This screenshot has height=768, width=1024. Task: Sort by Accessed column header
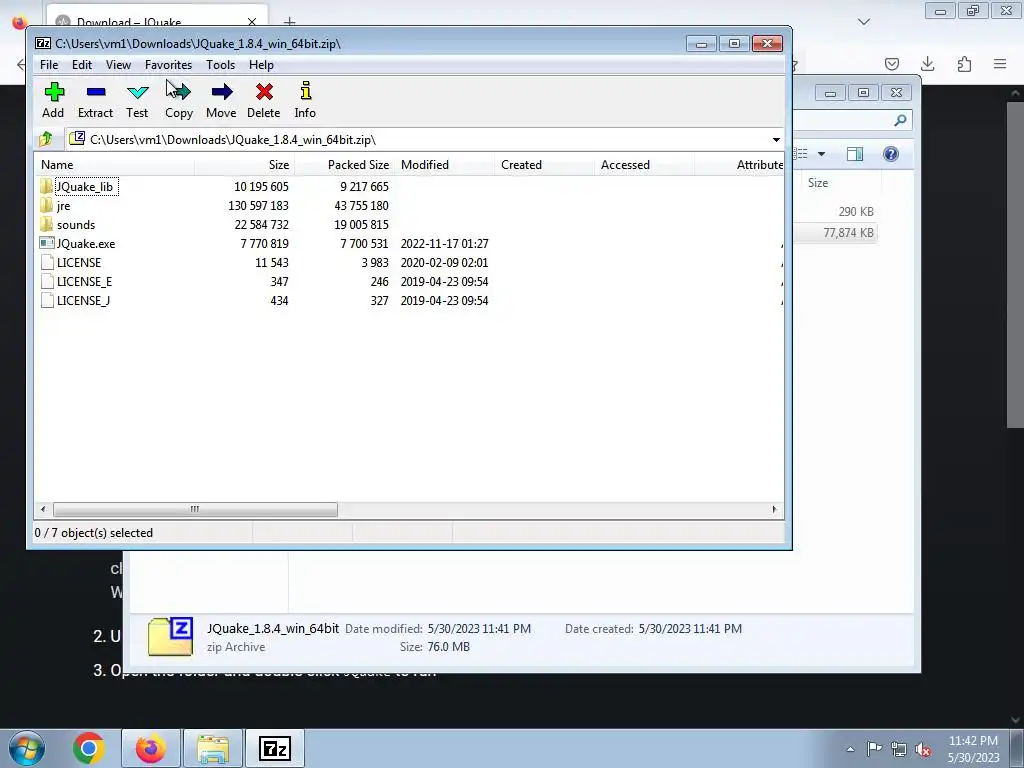pos(644,165)
